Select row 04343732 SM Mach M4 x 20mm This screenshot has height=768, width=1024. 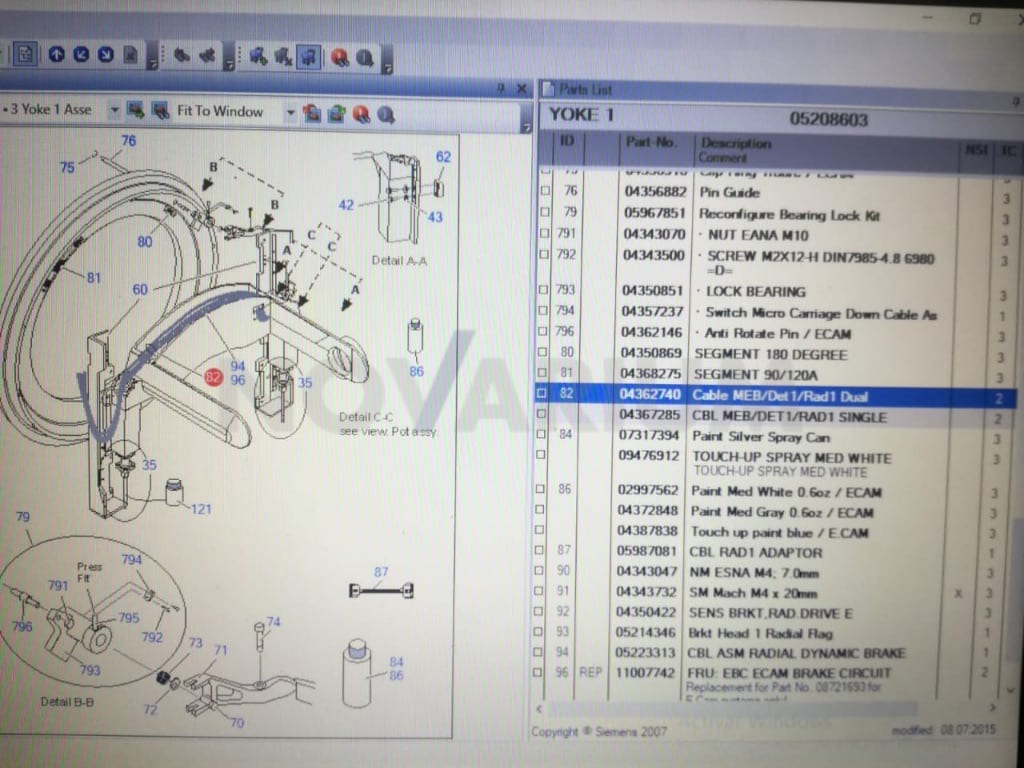(773, 593)
